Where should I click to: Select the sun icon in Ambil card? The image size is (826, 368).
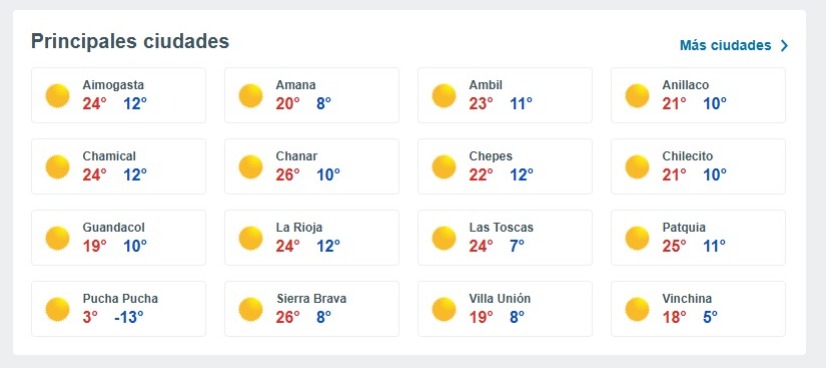coord(444,95)
